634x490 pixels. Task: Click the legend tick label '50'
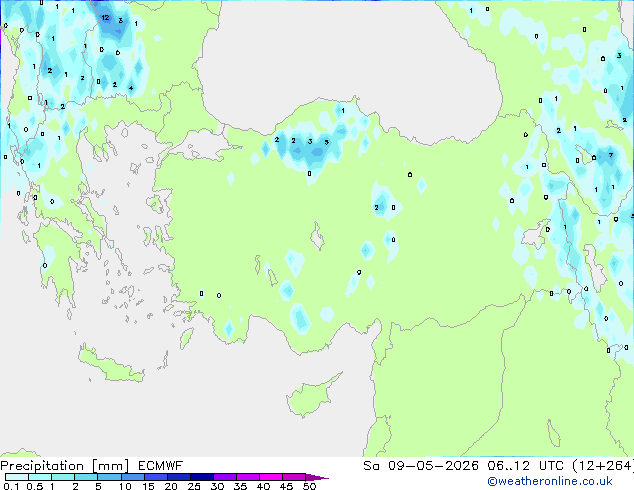(x=310, y=486)
